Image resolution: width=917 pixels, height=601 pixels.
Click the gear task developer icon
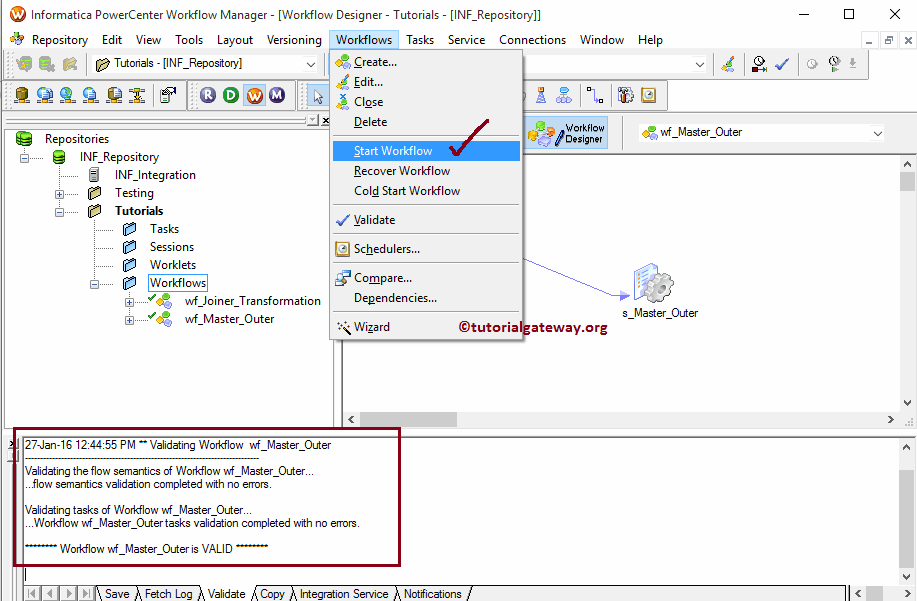pos(625,95)
